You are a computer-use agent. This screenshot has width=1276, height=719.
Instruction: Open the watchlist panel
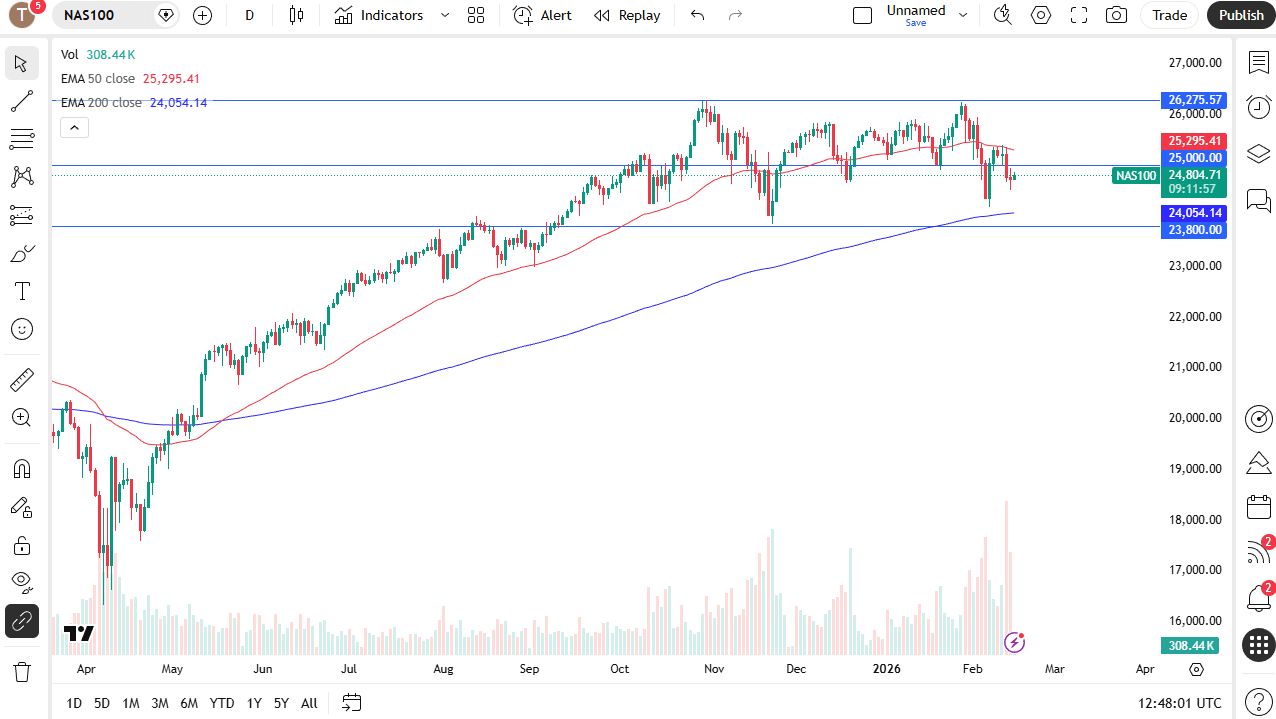coord(1258,63)
